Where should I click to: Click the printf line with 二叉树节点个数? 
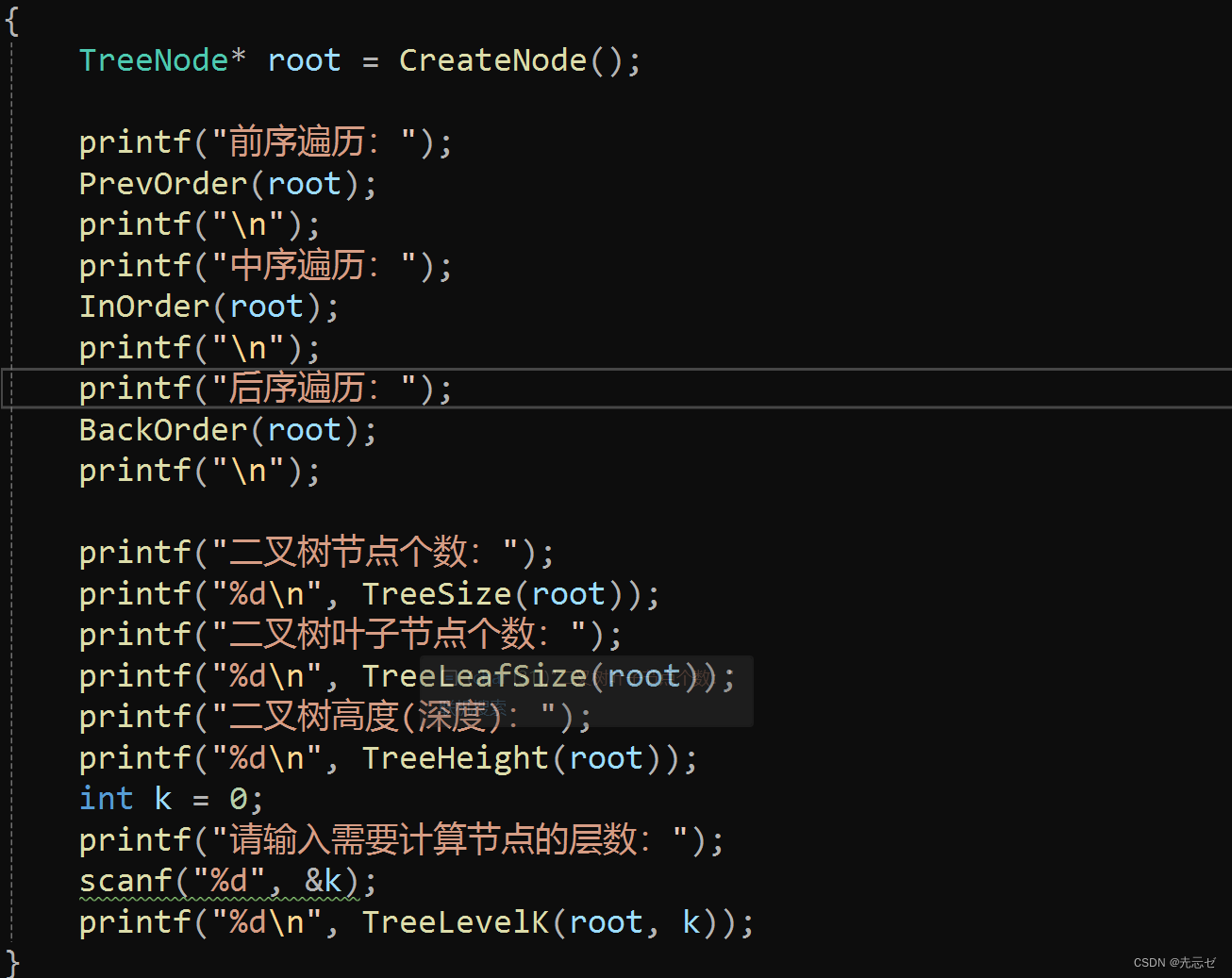(316, 553)
